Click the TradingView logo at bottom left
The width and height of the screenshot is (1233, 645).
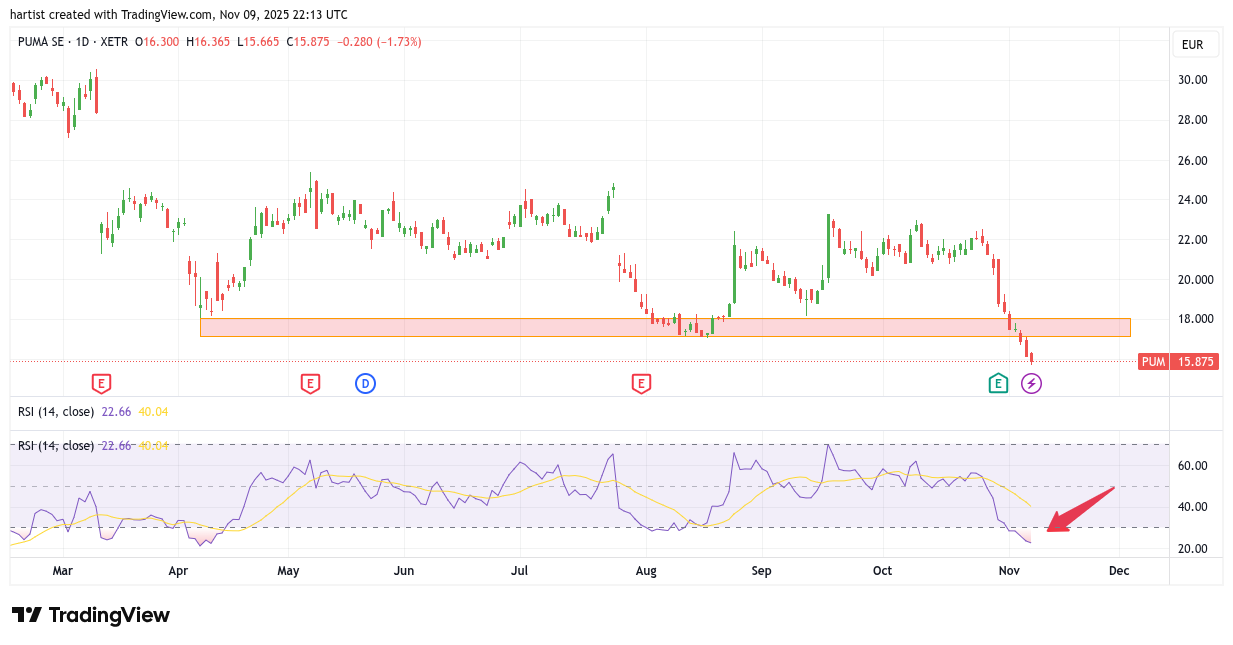(x=91, y=615)
